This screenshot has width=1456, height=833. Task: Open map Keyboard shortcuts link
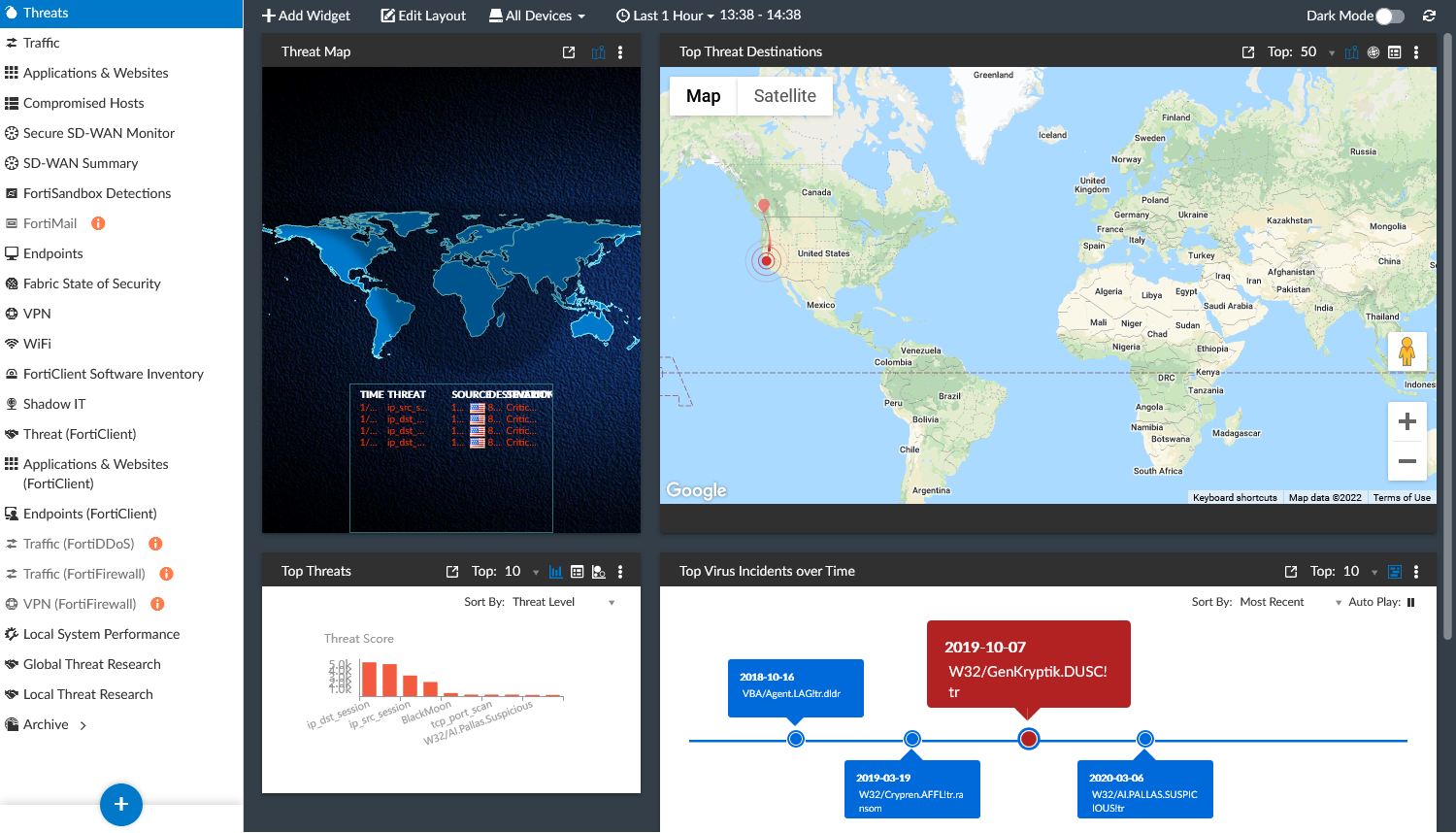click(1235, 498)
